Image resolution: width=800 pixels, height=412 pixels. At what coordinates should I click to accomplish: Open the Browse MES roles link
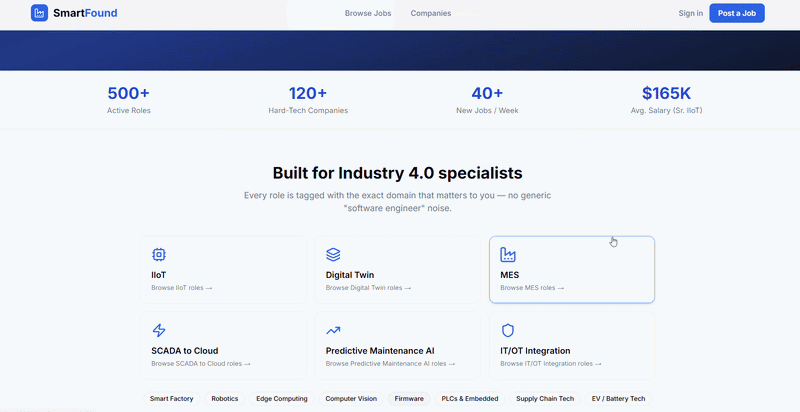point(532,288)
